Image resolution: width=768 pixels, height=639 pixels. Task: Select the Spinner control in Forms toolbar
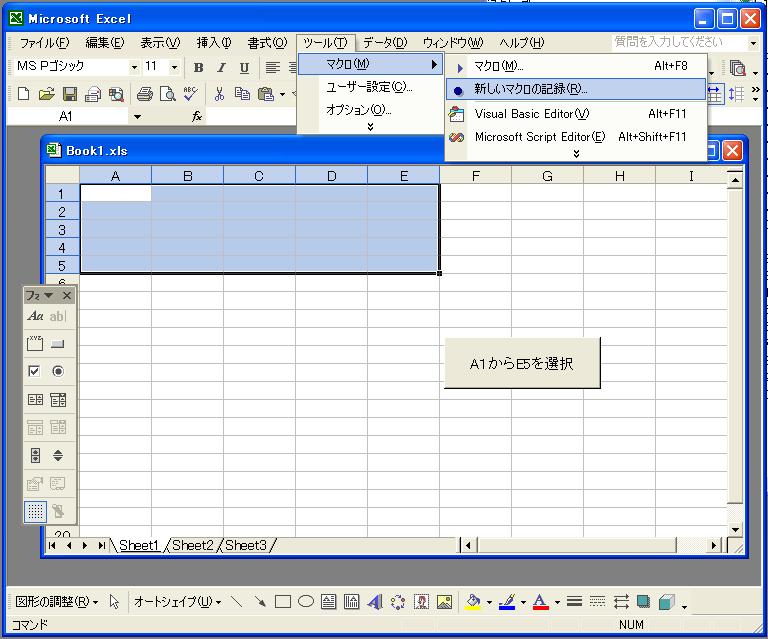[58, 455]
